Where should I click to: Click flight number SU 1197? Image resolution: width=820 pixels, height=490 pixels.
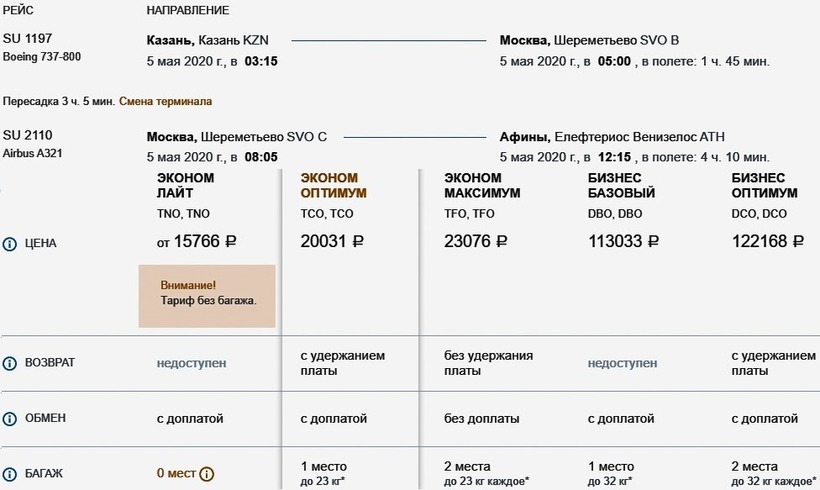coord(27,40)
